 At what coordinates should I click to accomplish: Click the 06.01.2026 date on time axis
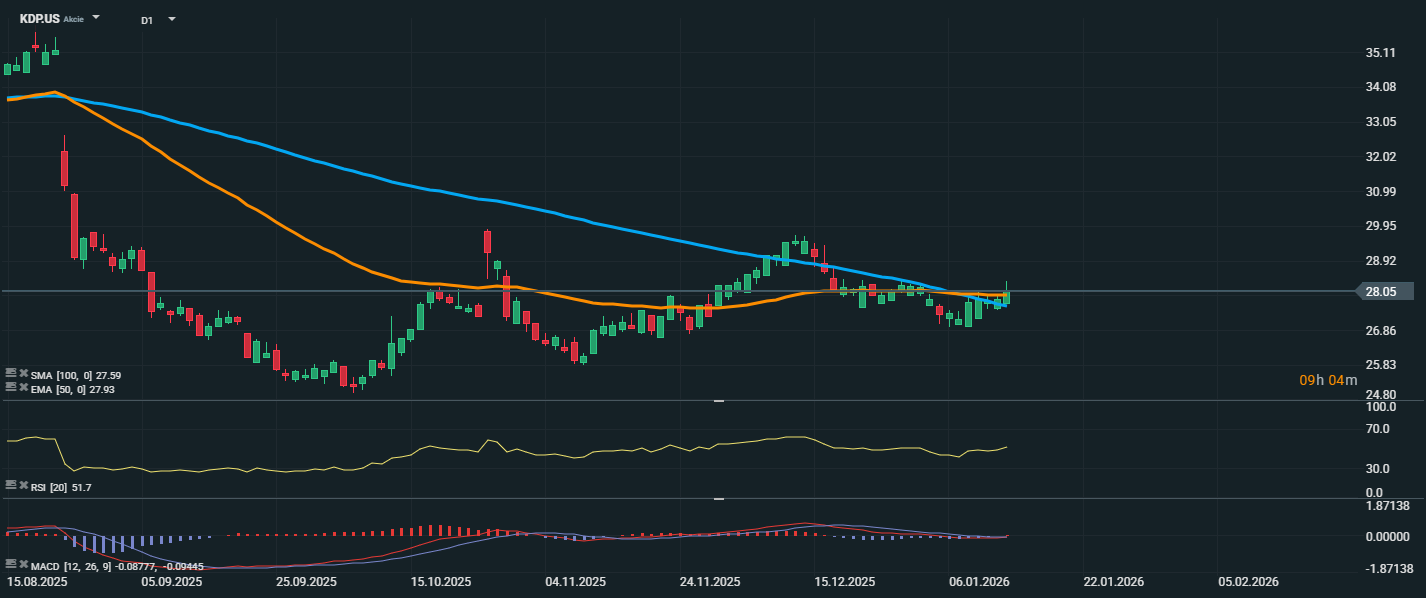976,581
